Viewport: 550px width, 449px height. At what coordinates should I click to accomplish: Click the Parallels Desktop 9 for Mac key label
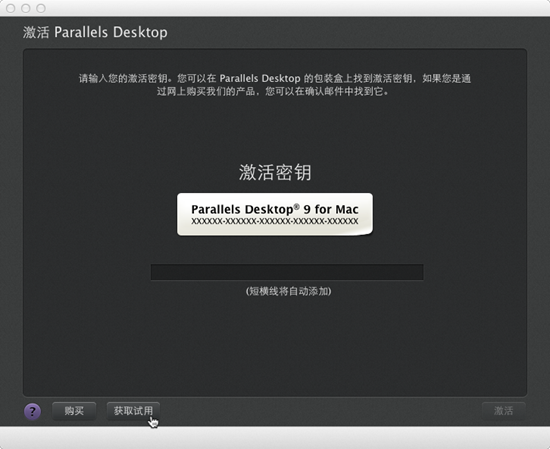coord(275,214)
